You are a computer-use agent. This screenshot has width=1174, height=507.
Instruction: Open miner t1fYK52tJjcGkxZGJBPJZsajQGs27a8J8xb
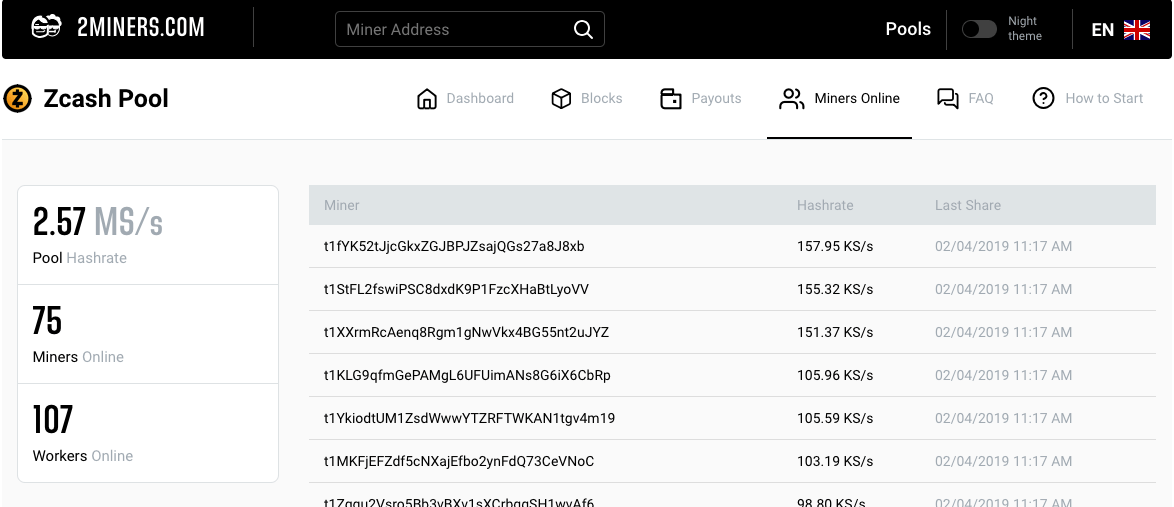click(x=454, y=246)
